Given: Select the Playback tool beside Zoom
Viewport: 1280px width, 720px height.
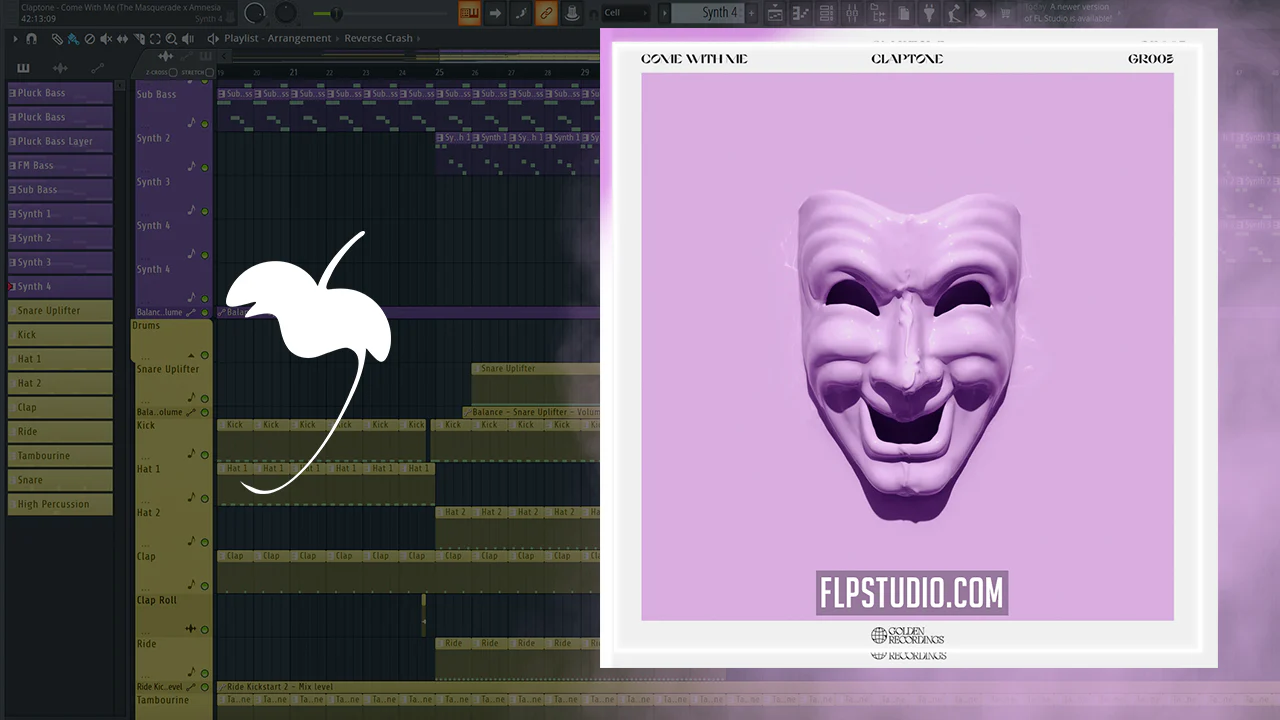Looking at the screenshot, I should (188, 39).
